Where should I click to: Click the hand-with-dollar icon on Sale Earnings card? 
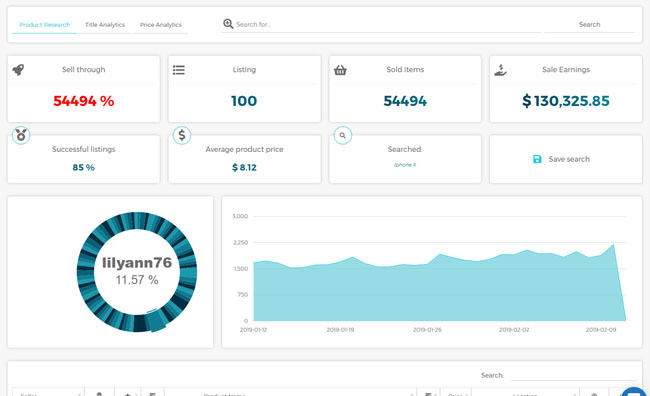(x=500, y=70)
